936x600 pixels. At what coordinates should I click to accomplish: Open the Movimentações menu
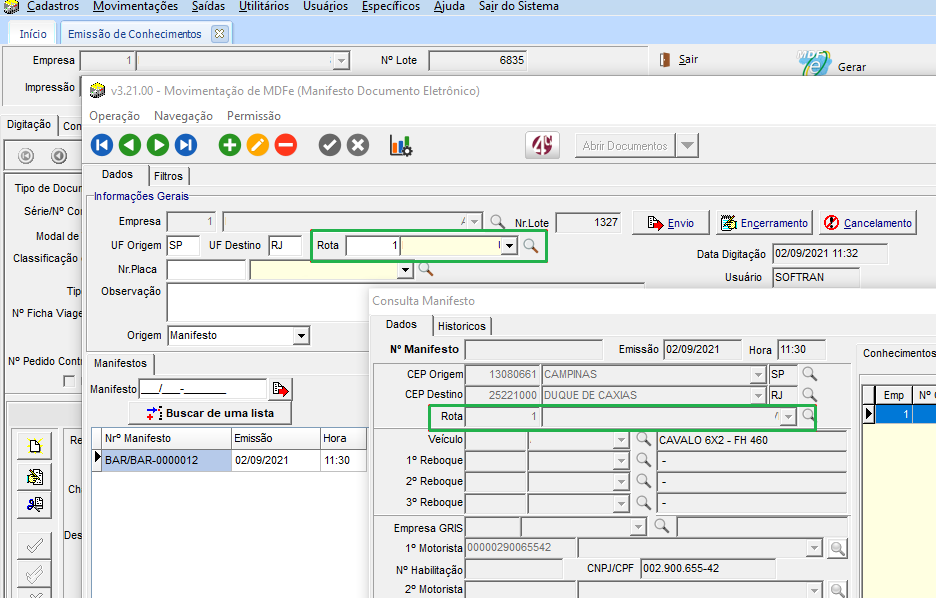pos(135,6)
